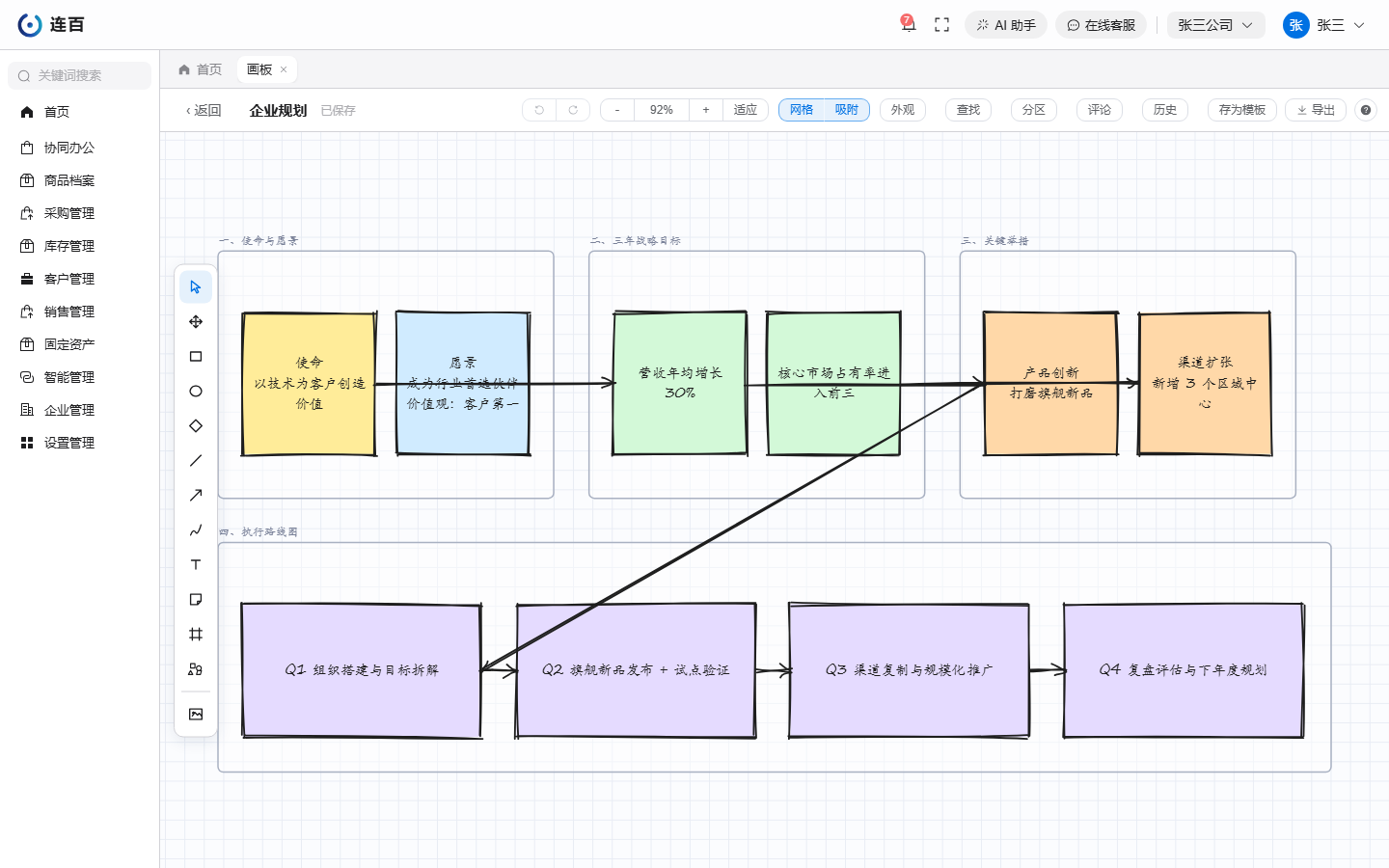Select the ellipse shape tool
Image resolution: width=1389 pixels, height=868 pixels.
196,392
